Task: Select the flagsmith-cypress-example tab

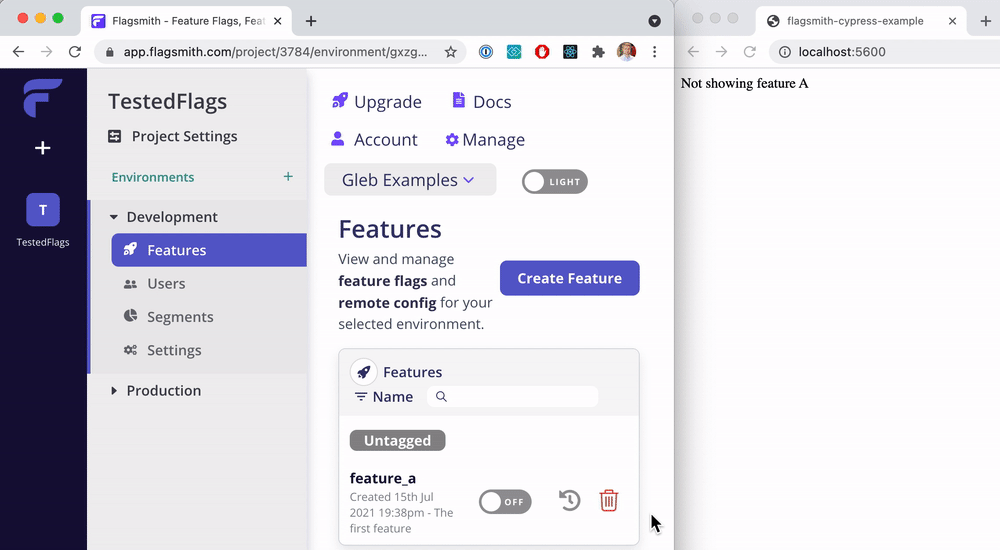Action: point(862,21)
